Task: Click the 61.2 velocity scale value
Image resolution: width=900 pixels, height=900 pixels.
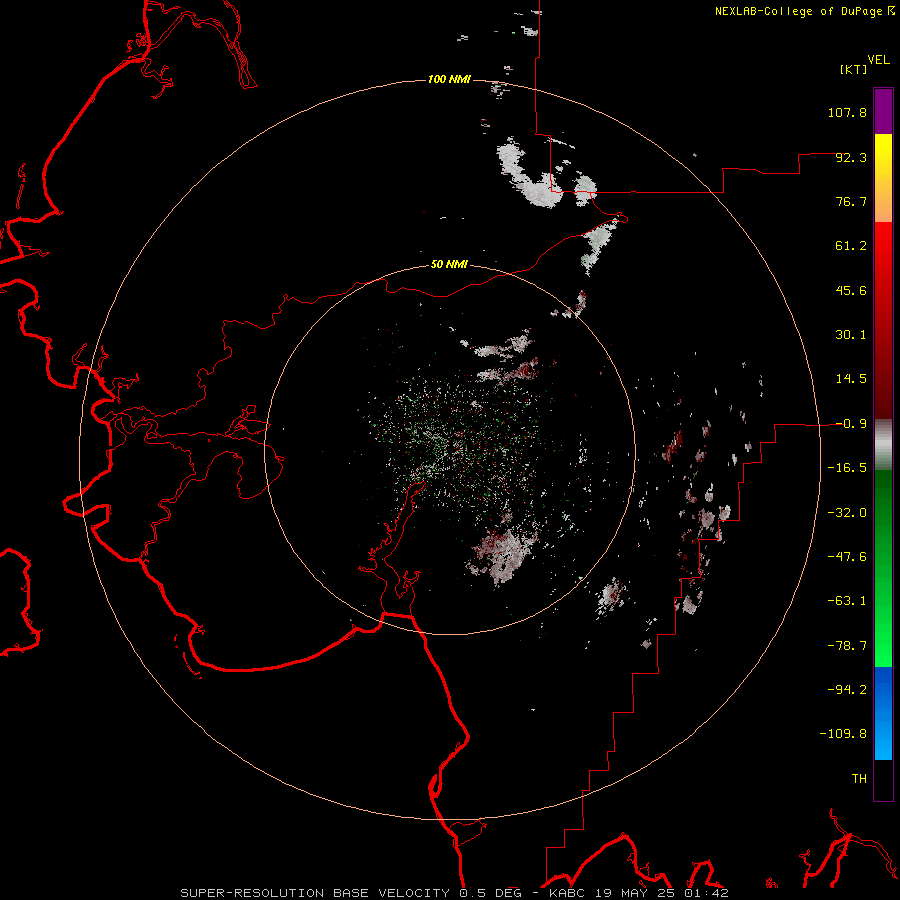Action: coord(851,246)
